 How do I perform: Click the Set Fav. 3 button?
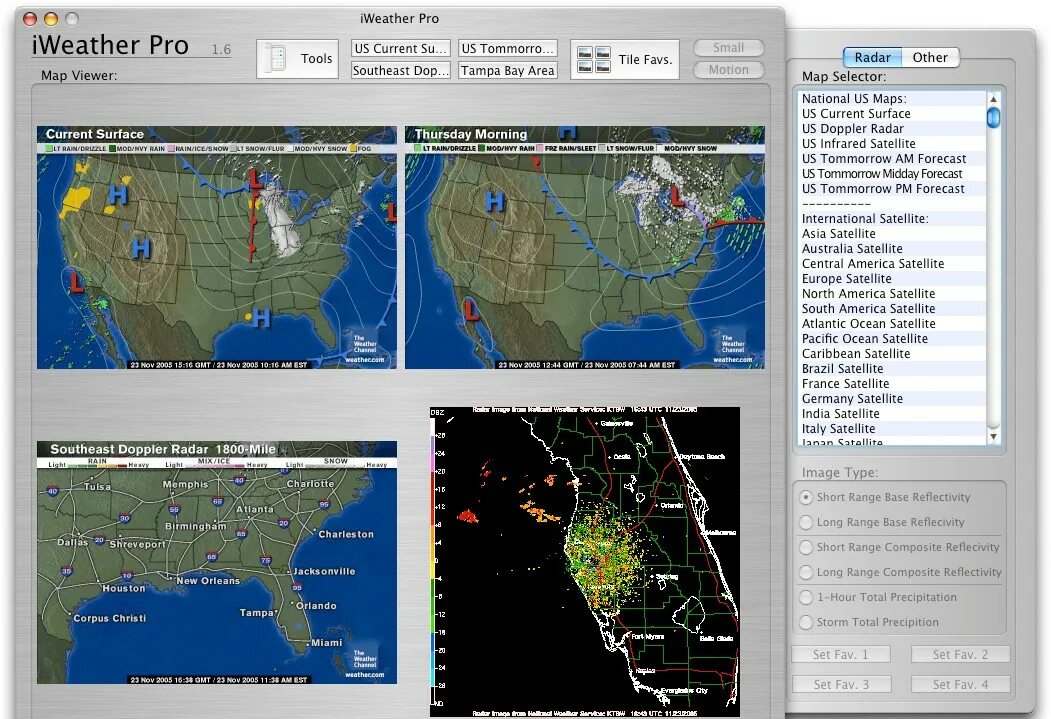(841, 684)
